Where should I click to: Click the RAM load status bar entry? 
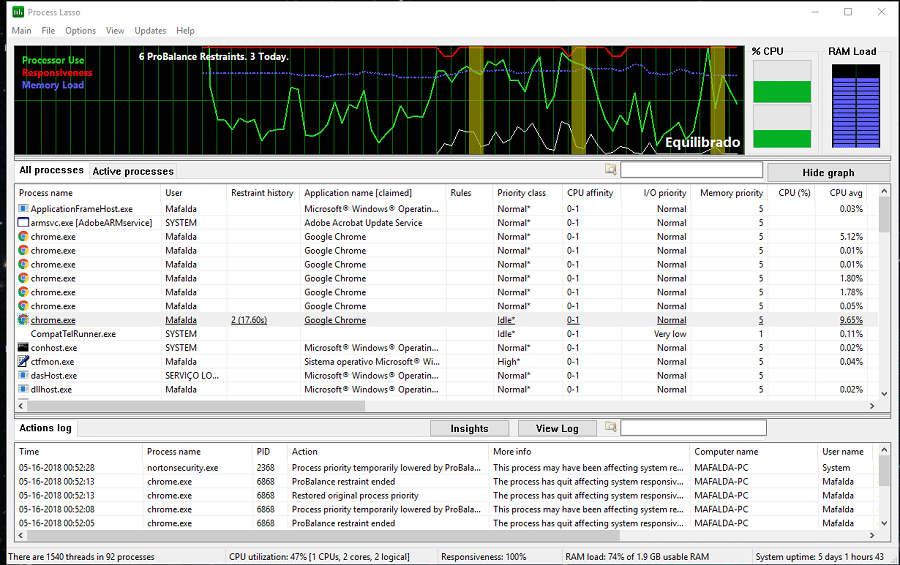(637, 557)
